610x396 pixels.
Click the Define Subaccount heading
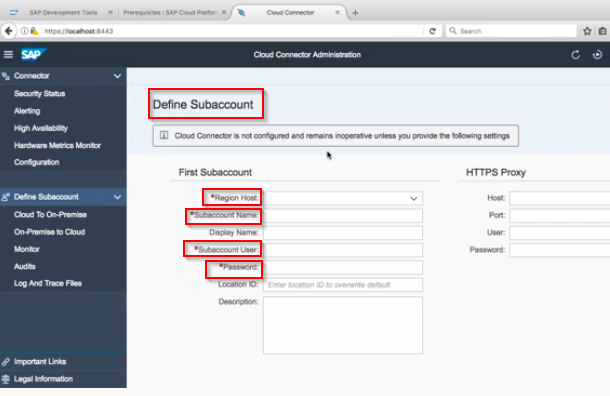(203, 105)
